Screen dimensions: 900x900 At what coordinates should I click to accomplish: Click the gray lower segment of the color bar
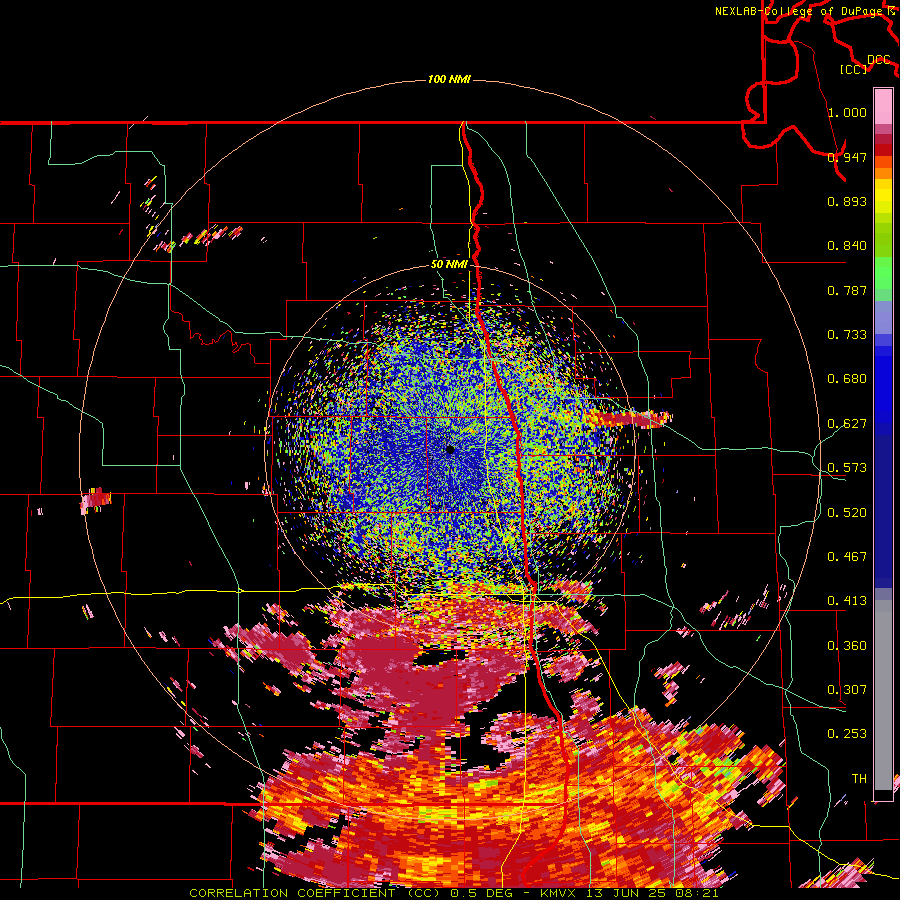click(x=883, y=695)
